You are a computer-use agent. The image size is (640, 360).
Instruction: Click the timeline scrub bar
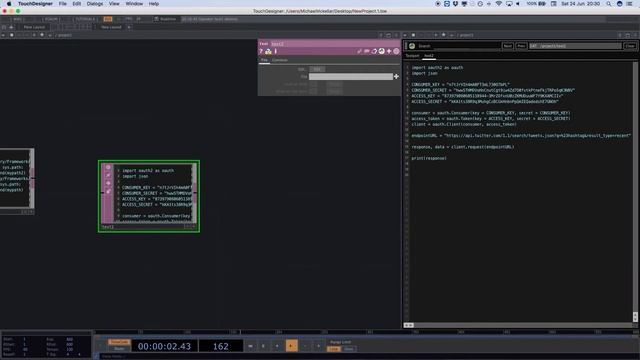tap(365, 333)
